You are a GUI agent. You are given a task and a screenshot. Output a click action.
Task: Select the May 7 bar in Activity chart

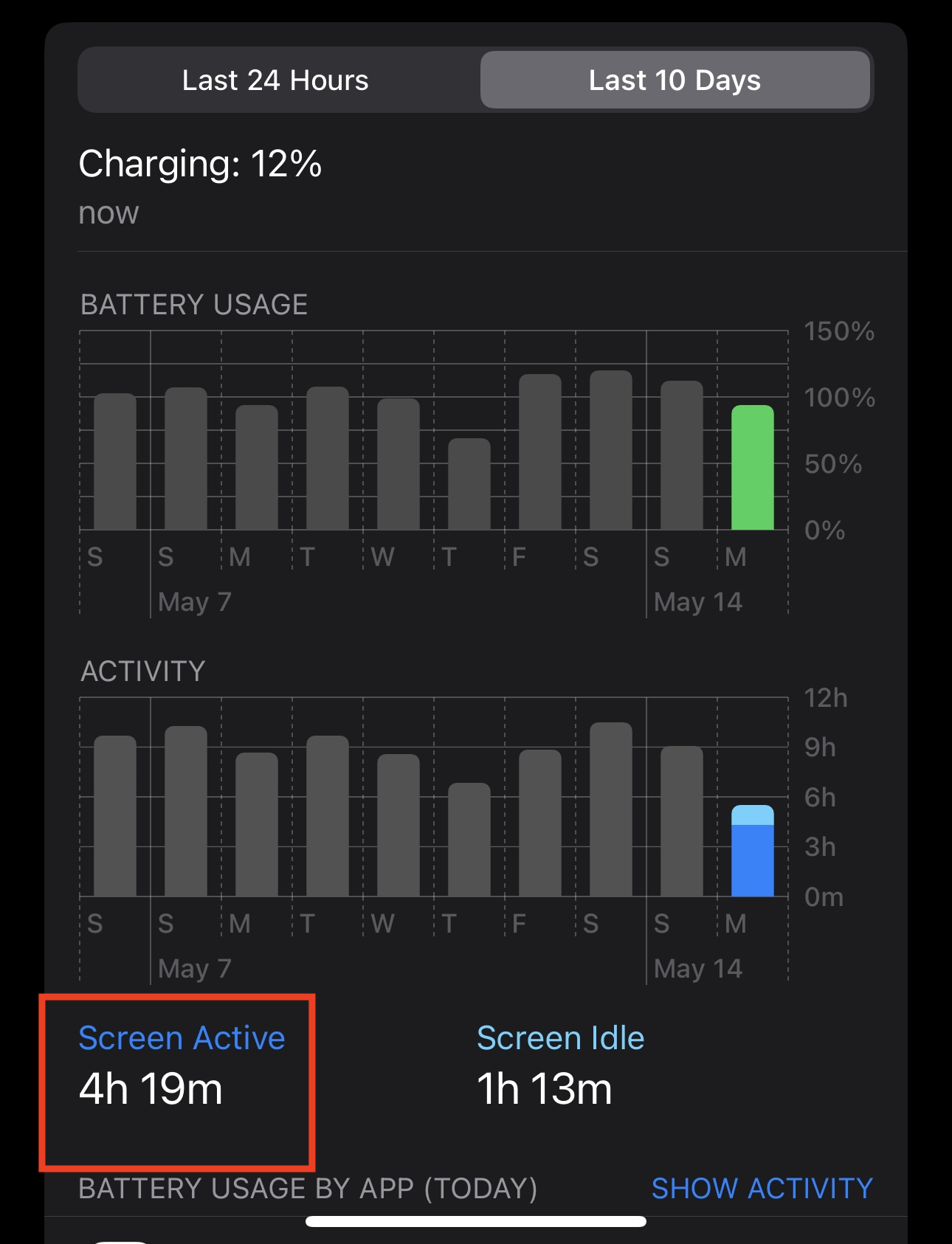pyautogui.click(x=186, y=812)
